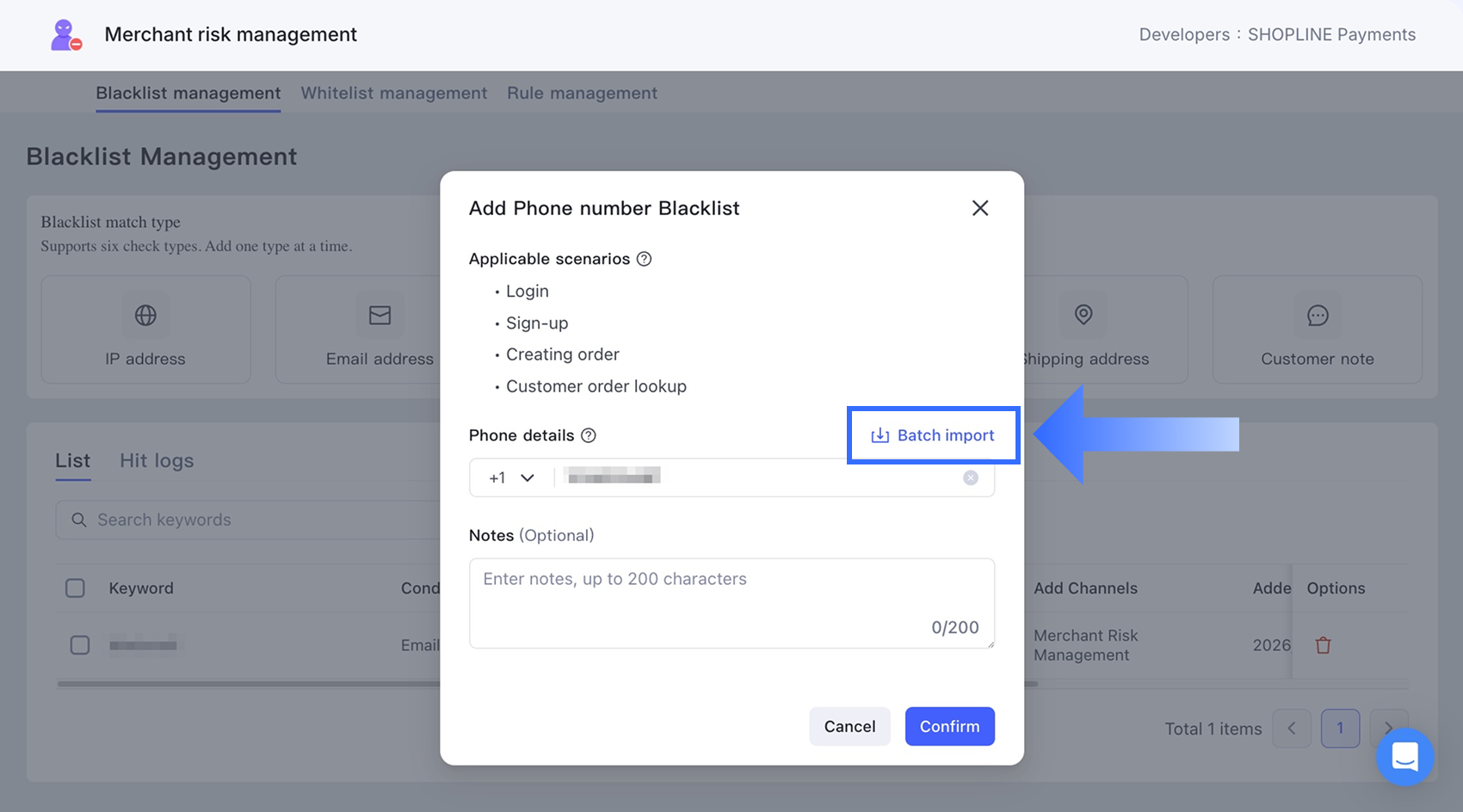Screen dimensions: 1463x812
Task: Confirm adding the phone number blacklist
Action: coord(949,726)
